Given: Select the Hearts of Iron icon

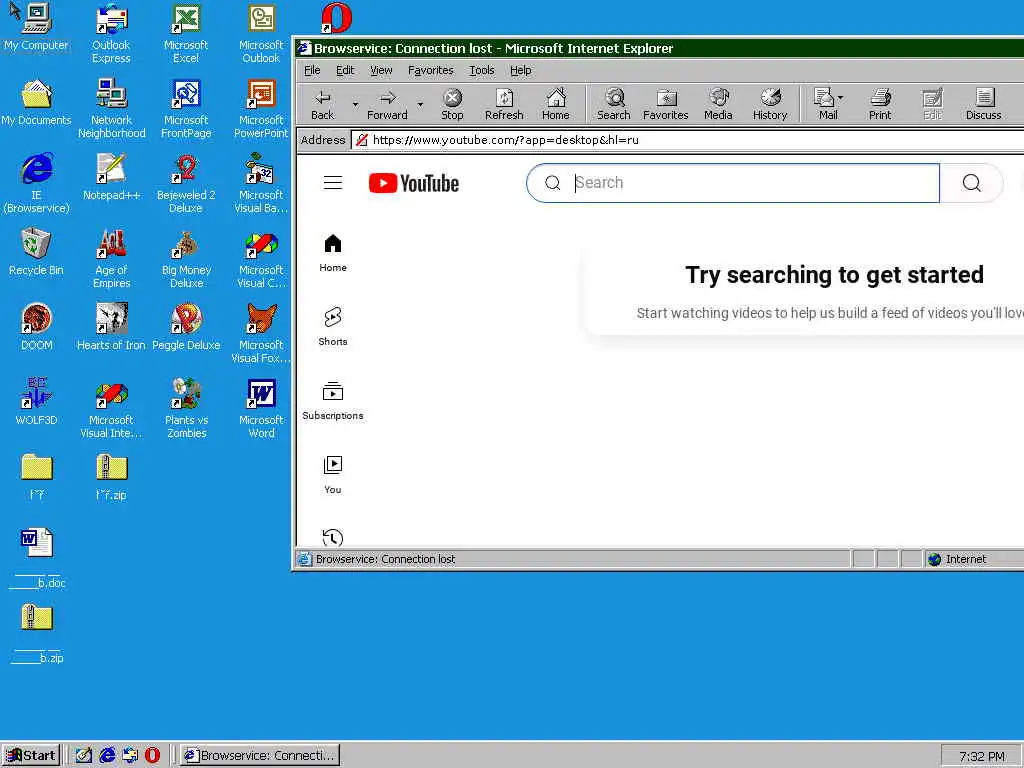Looking at the screenshot, I should tap(112, 327).
